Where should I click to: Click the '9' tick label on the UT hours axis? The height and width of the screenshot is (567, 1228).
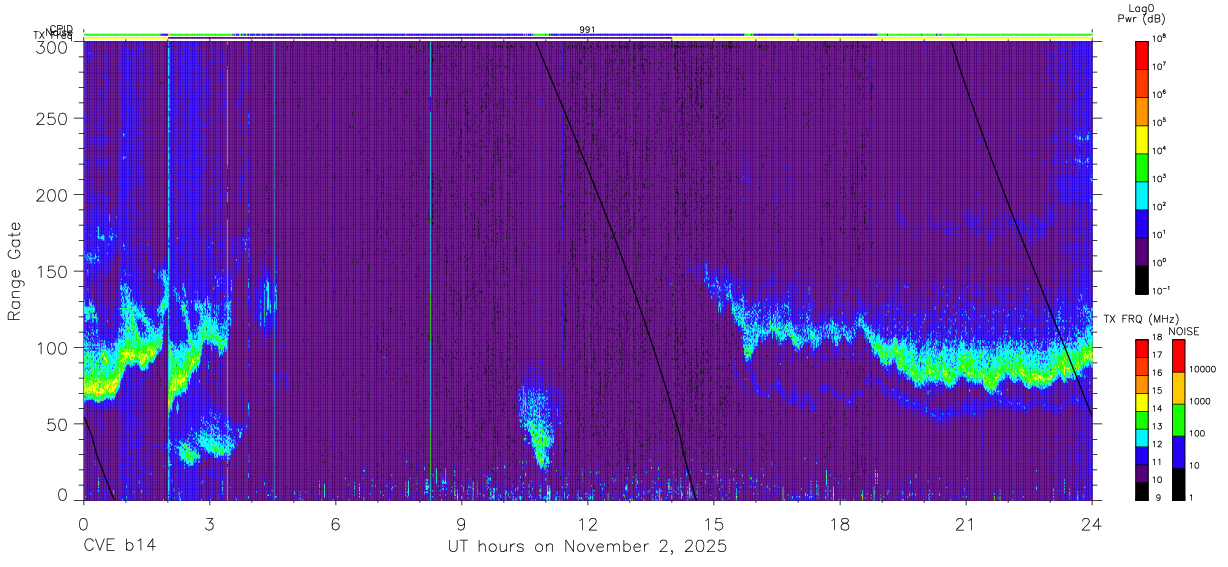[x=461, y=524]
